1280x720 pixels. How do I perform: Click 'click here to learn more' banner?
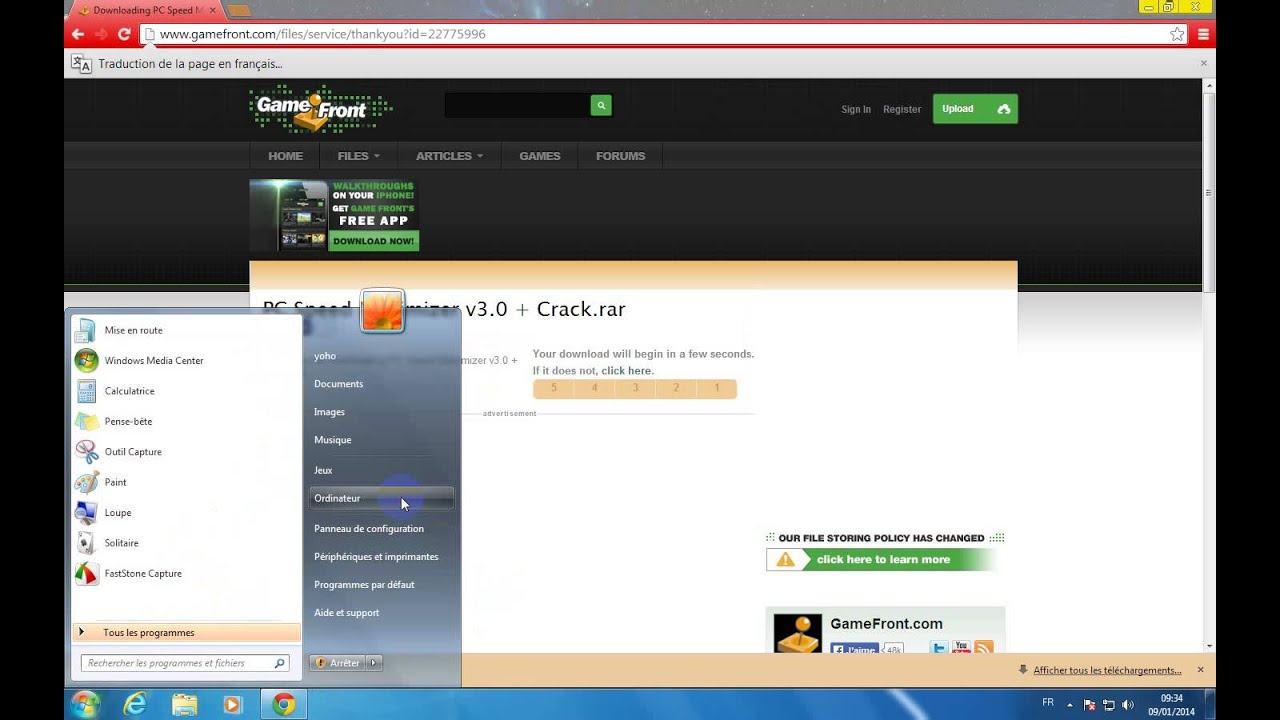tap(881, 560)
